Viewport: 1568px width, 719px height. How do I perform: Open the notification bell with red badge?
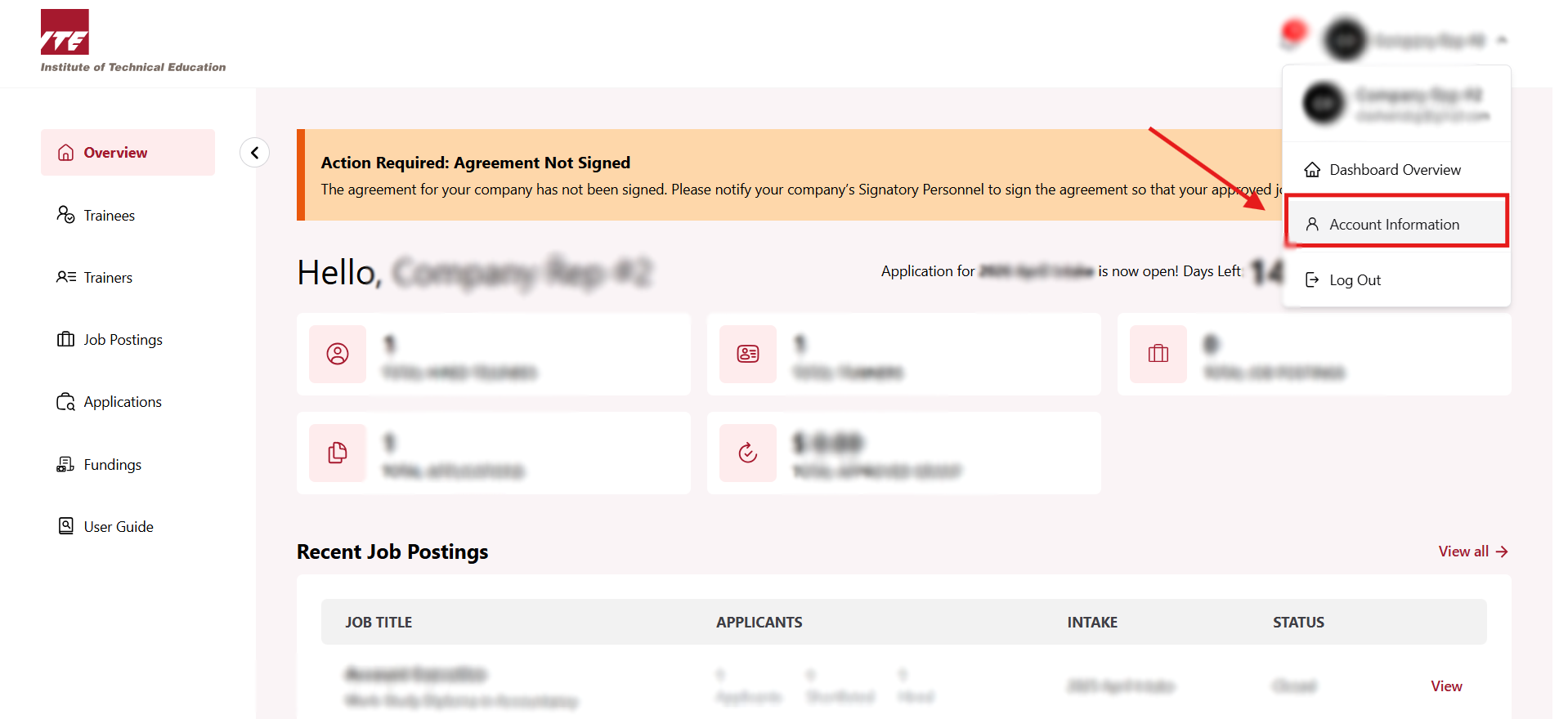coord(1291,36)
